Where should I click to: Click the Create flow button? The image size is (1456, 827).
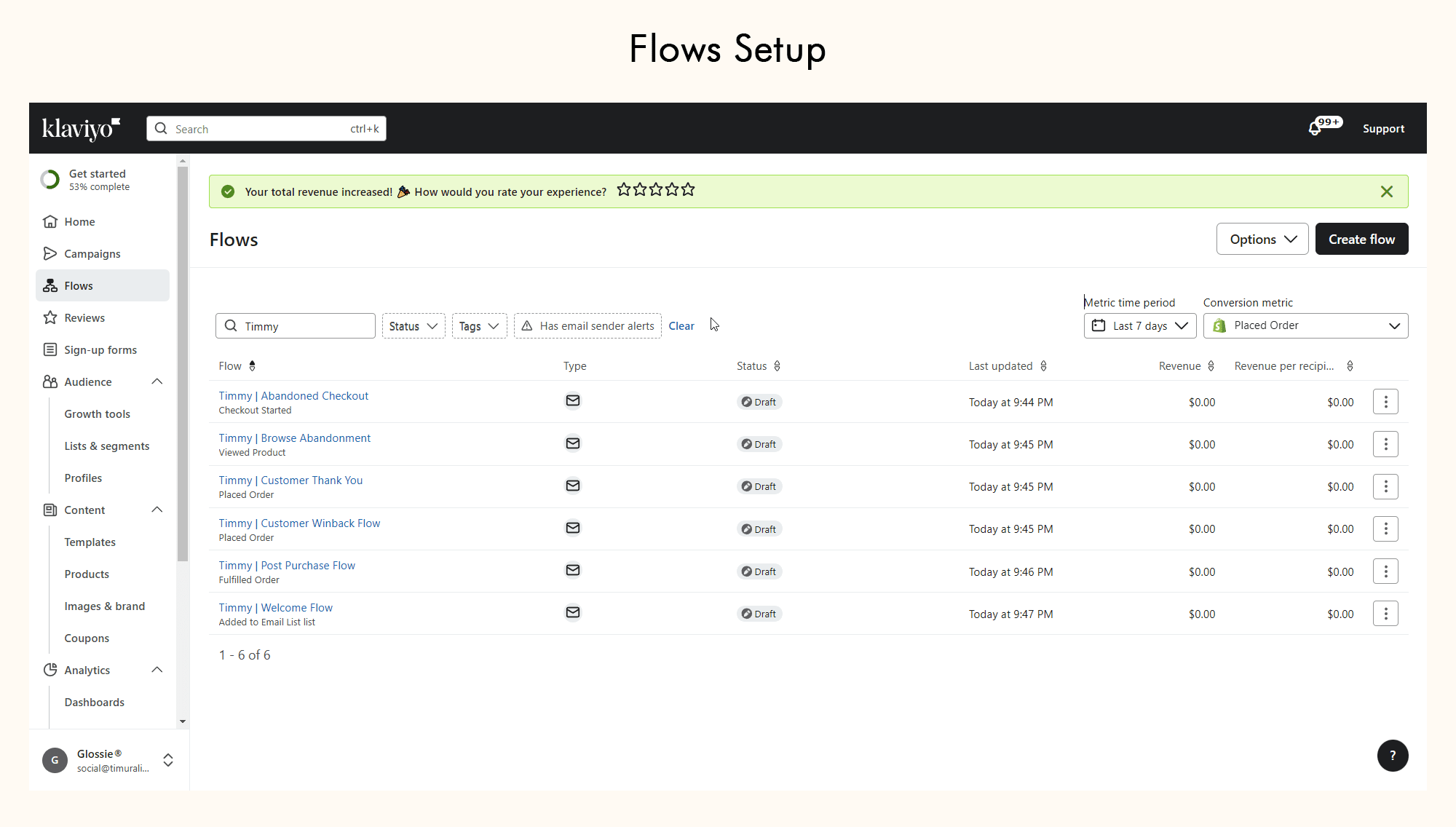(1361, 239)
